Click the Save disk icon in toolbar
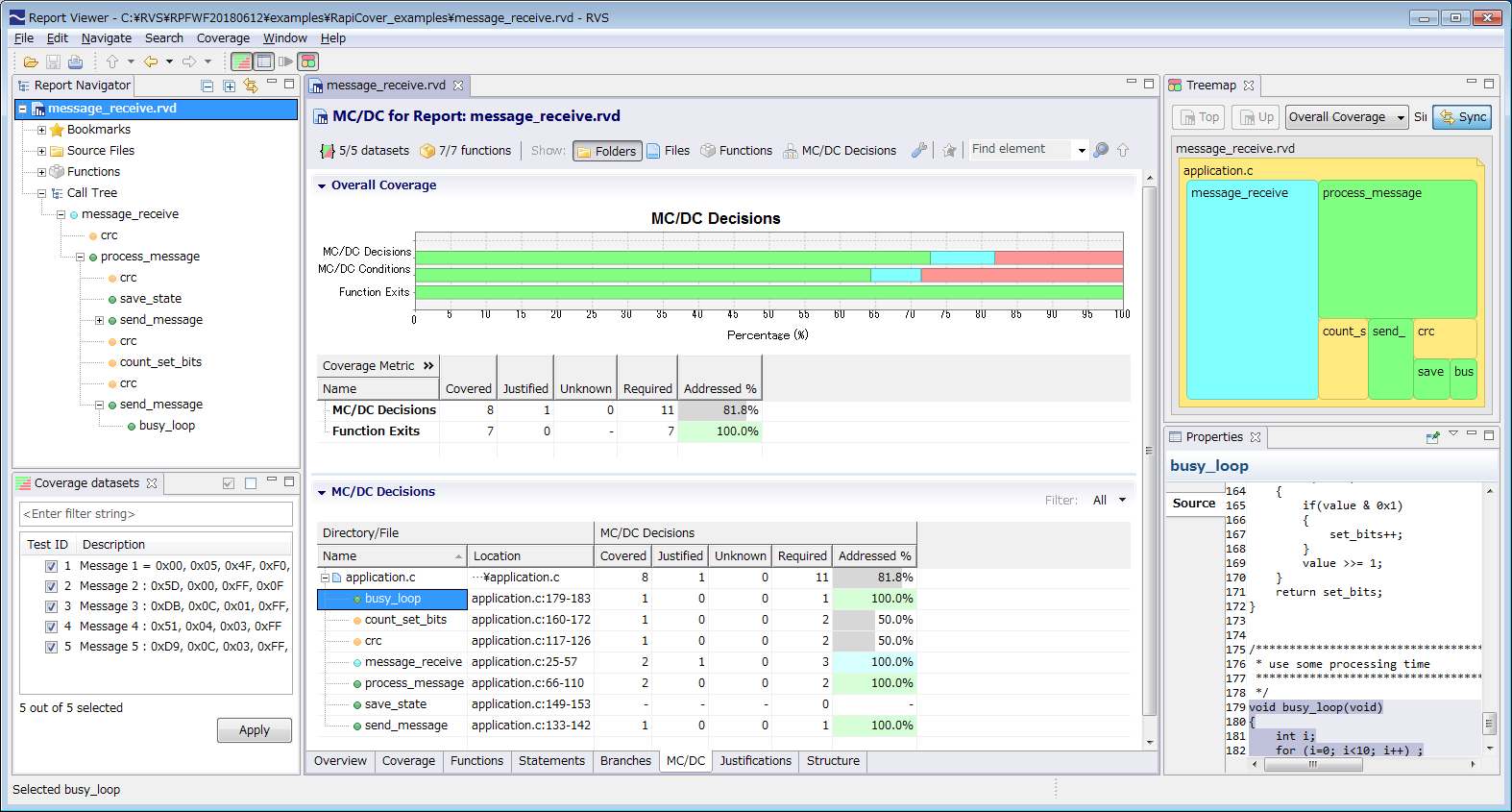 coord(53,62)
